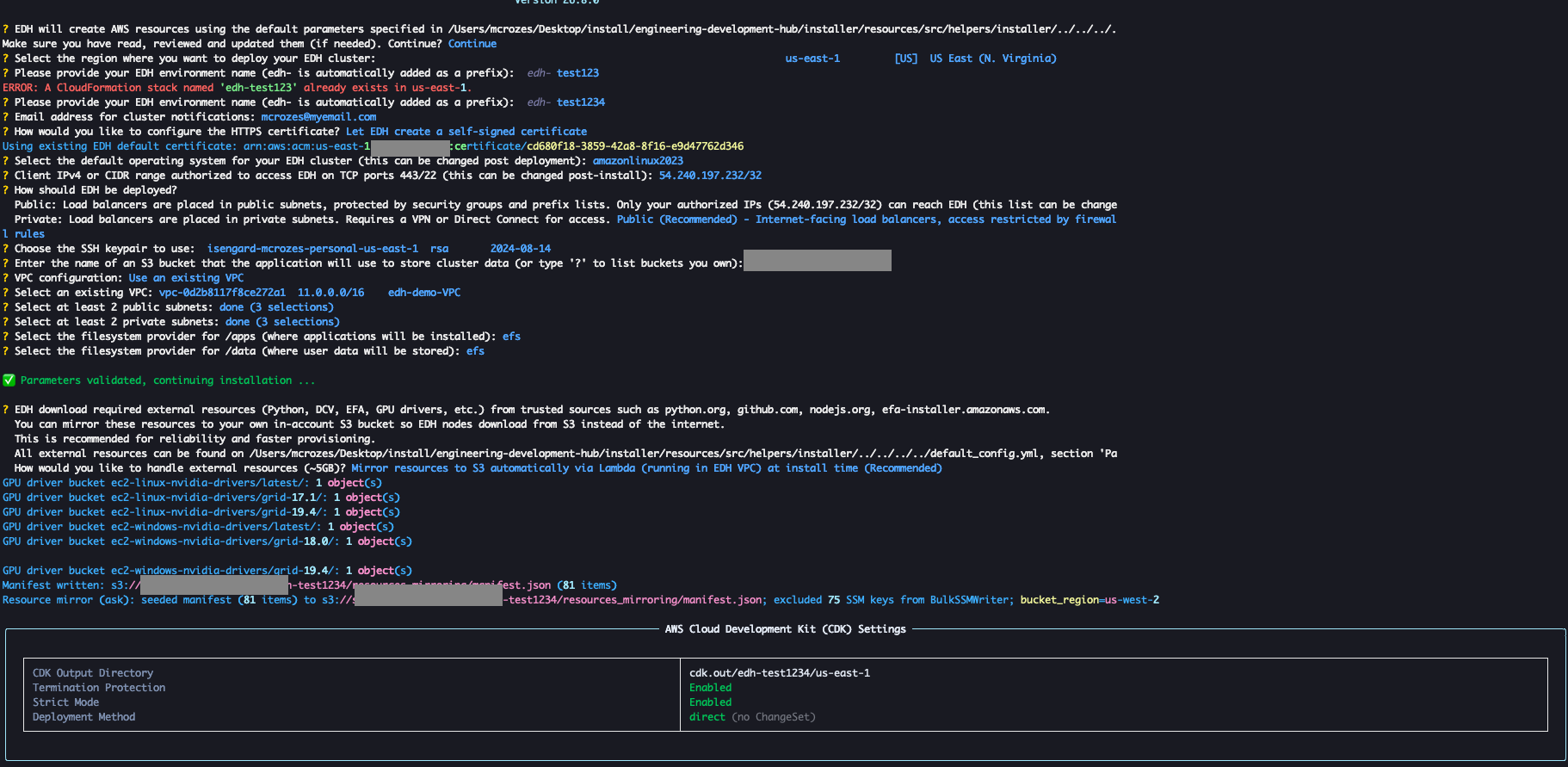This screenshot has width=1568, height=767.
Task: Click VPC ID 'vpc-0d2b8117f8ce272a1'
Action: click(222, 293)
